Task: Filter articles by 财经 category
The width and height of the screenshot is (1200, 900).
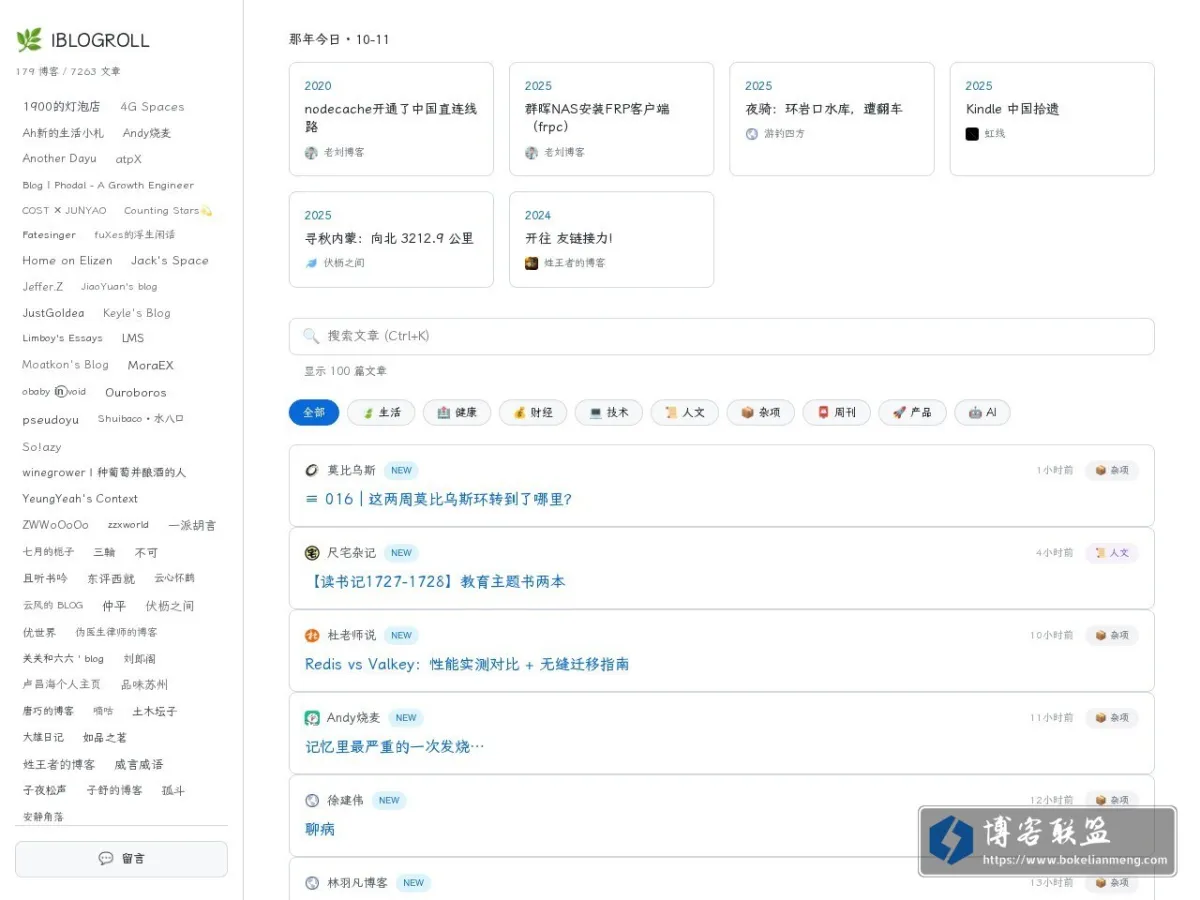Action: (533, 412)
